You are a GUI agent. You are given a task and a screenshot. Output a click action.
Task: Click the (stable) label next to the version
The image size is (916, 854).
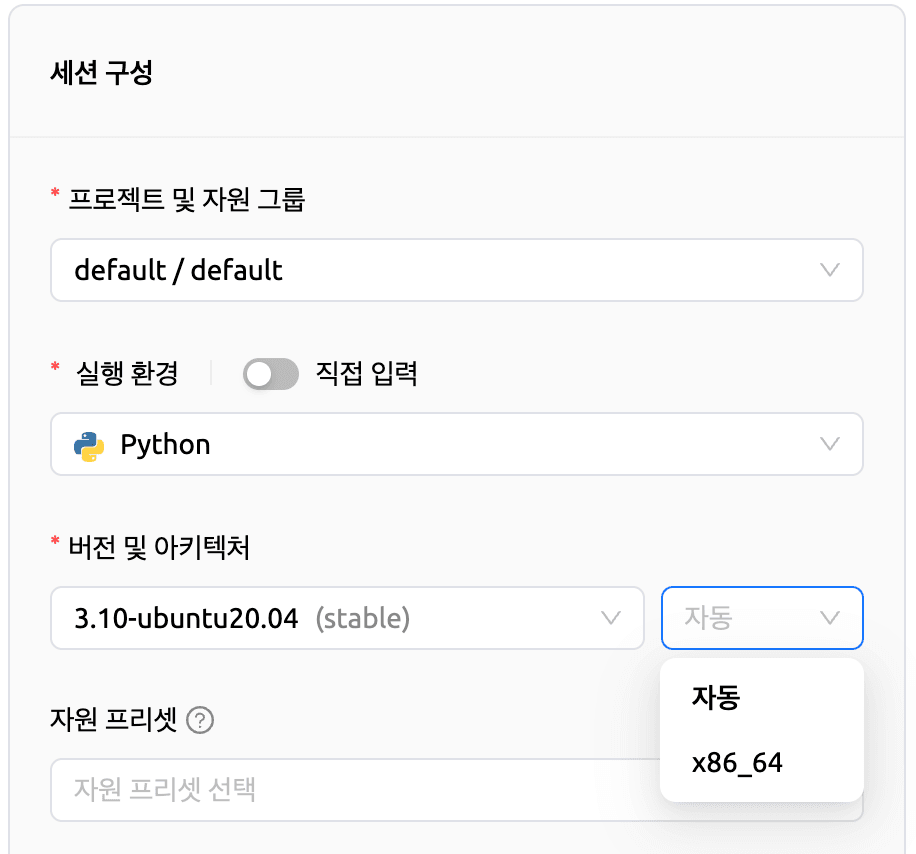[364, 618]
